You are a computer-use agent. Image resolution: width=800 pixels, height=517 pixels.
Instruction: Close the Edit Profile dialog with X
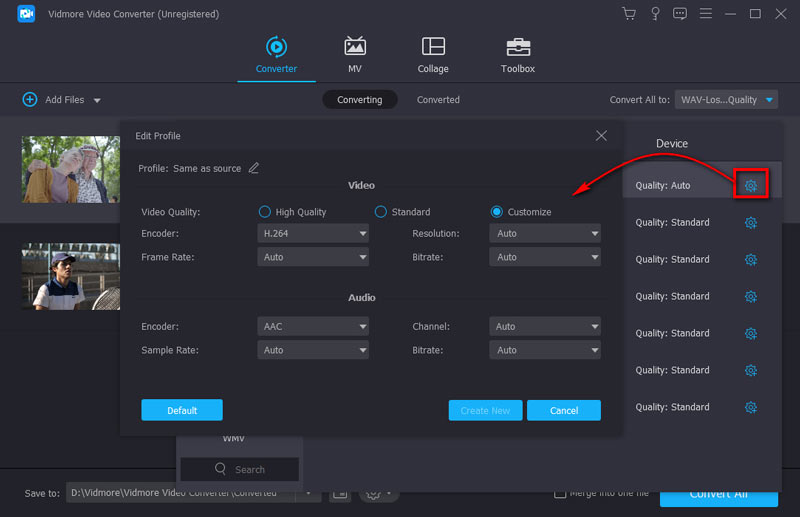tap(601, 135)
